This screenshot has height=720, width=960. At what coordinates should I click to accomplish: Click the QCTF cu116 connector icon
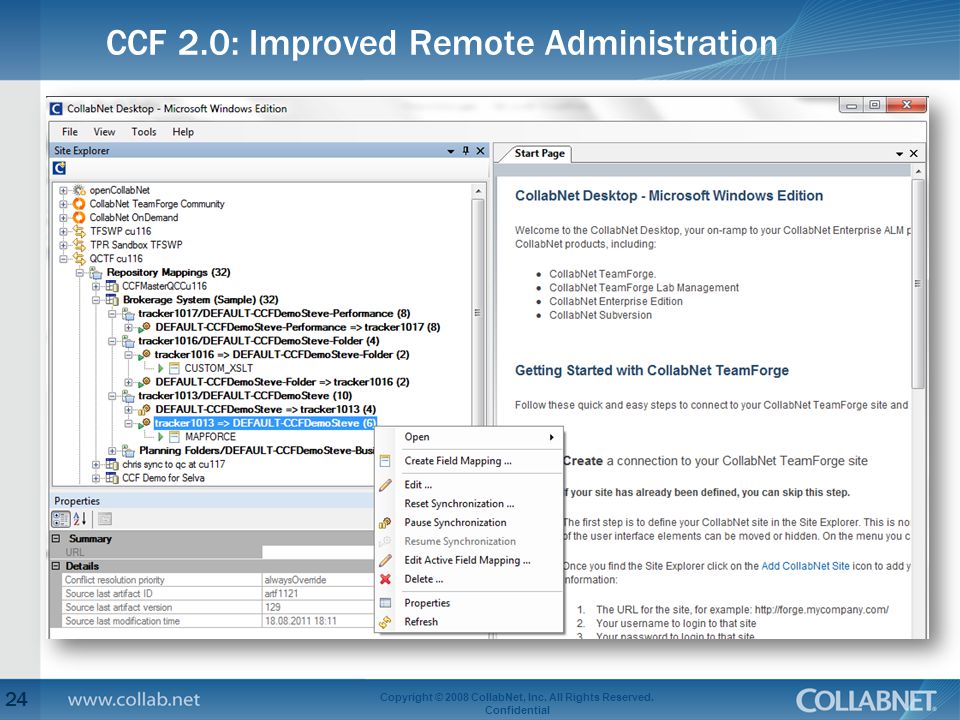[x=79, y=258]
